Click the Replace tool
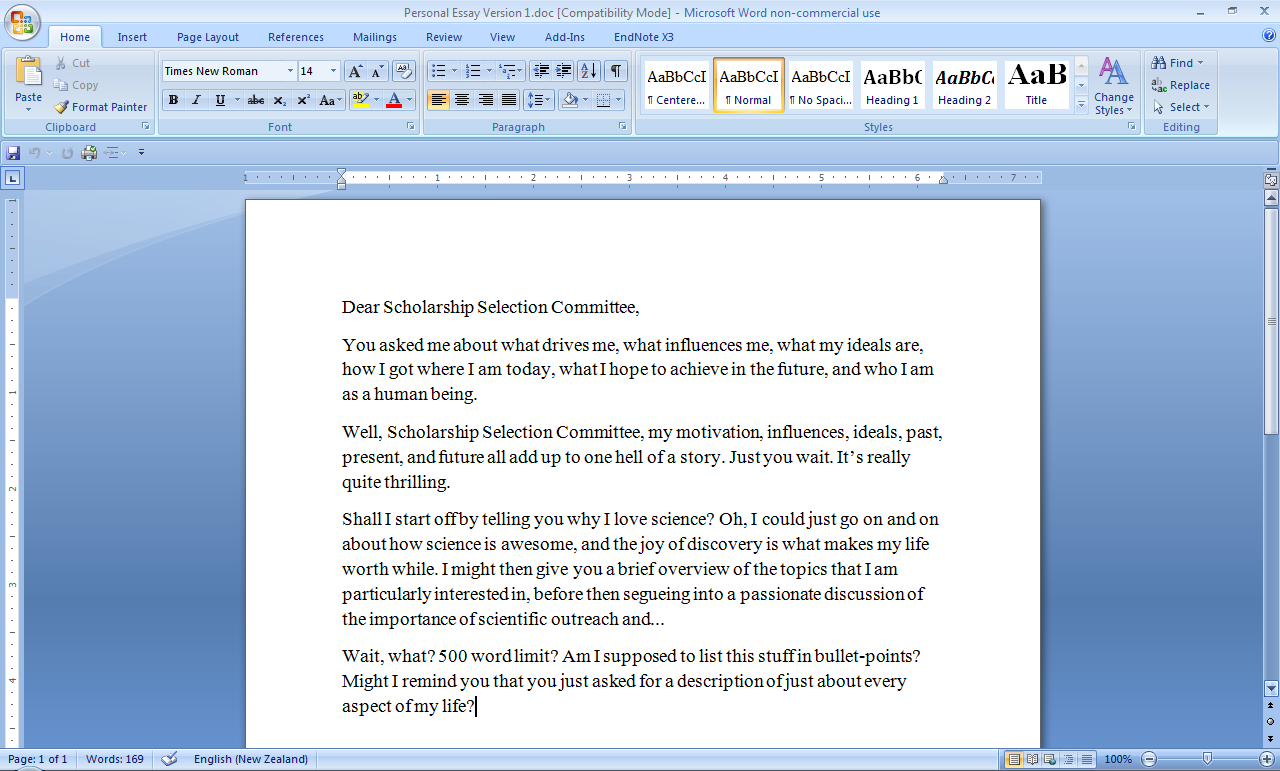 click(1180, 85)
